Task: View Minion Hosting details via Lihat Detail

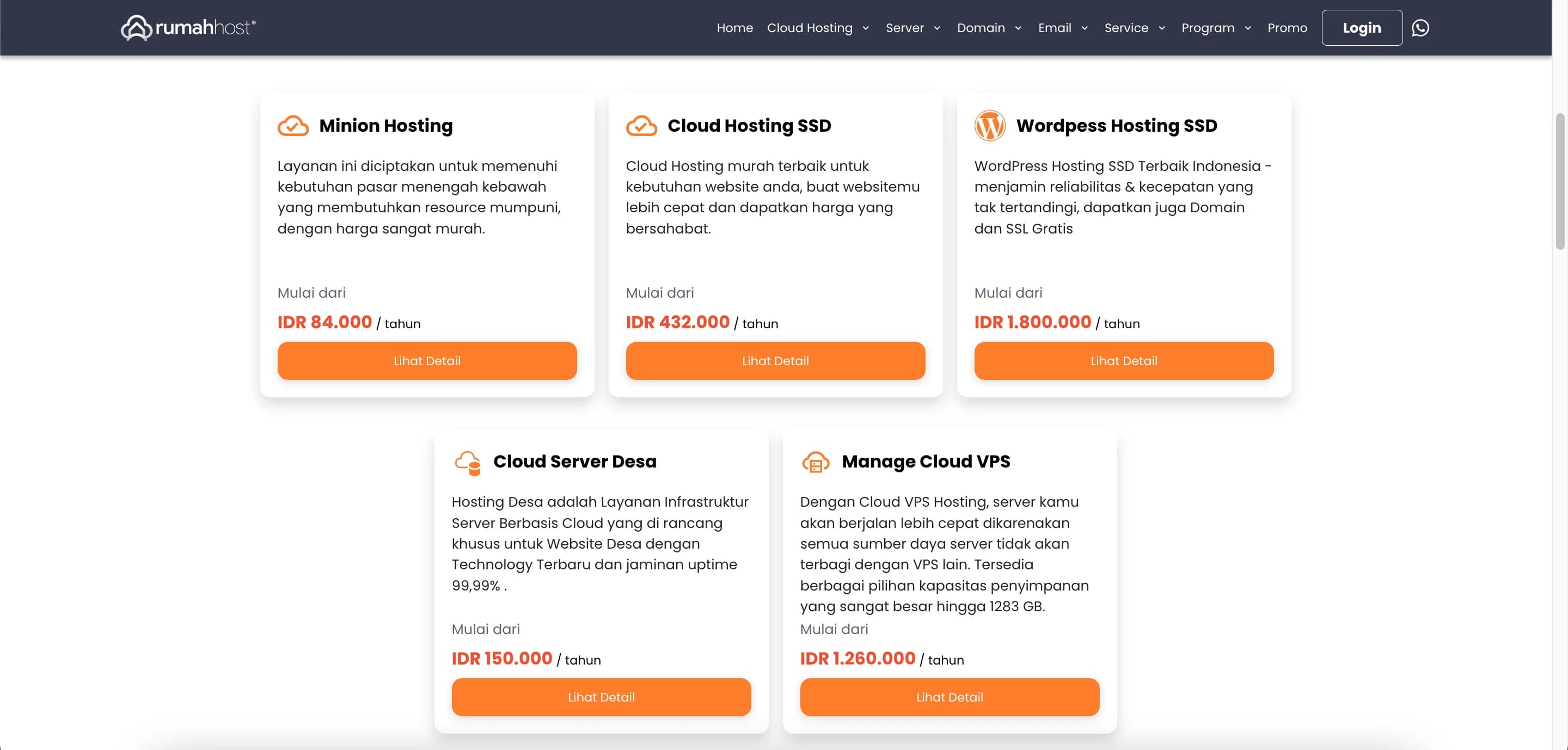Action: [x=427, y=361]
